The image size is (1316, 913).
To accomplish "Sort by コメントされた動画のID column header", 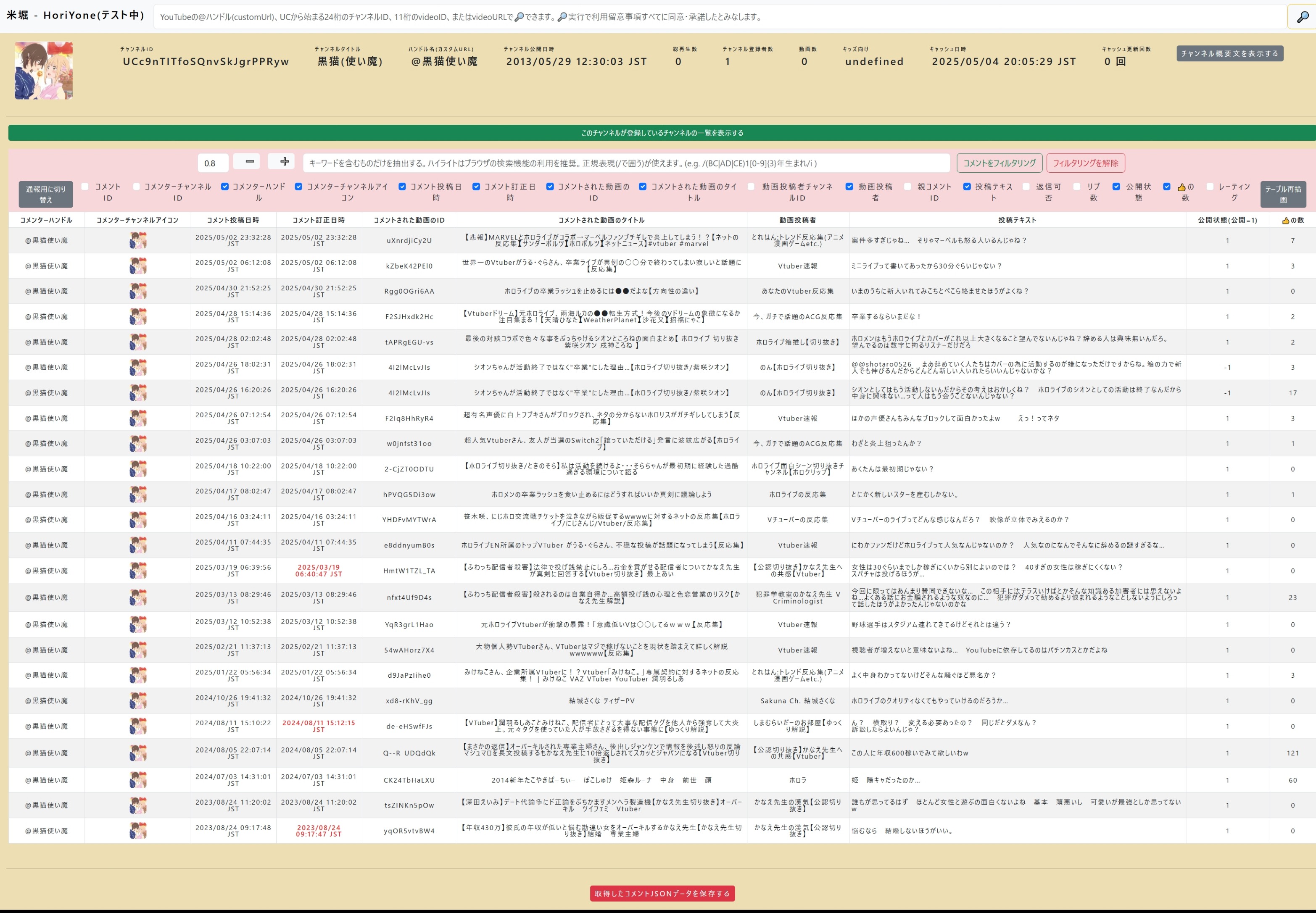I will 409,220.
